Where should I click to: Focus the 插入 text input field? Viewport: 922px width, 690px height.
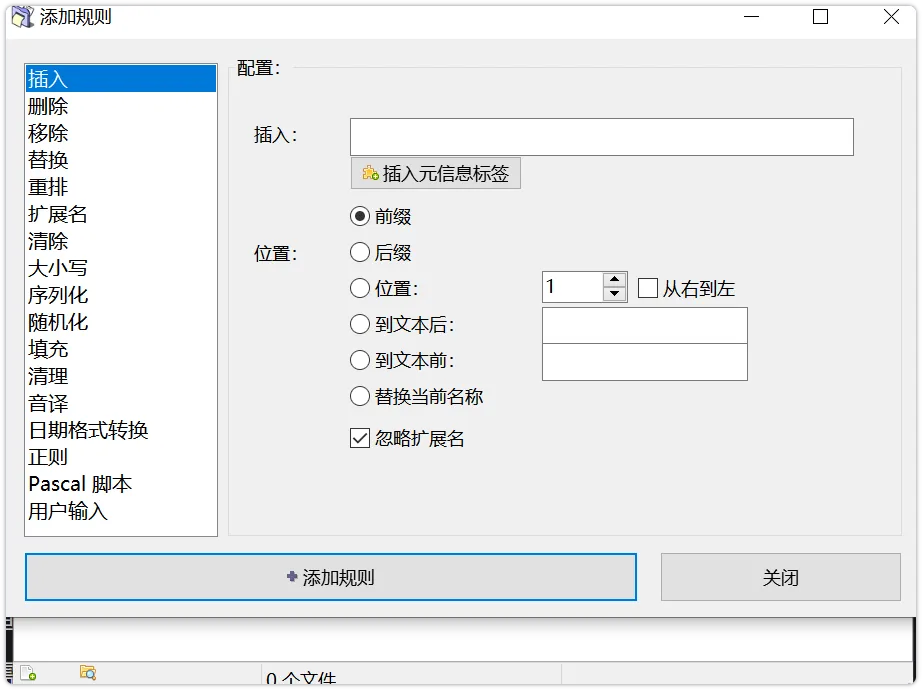pyautogui.click(x=602, y=137)
